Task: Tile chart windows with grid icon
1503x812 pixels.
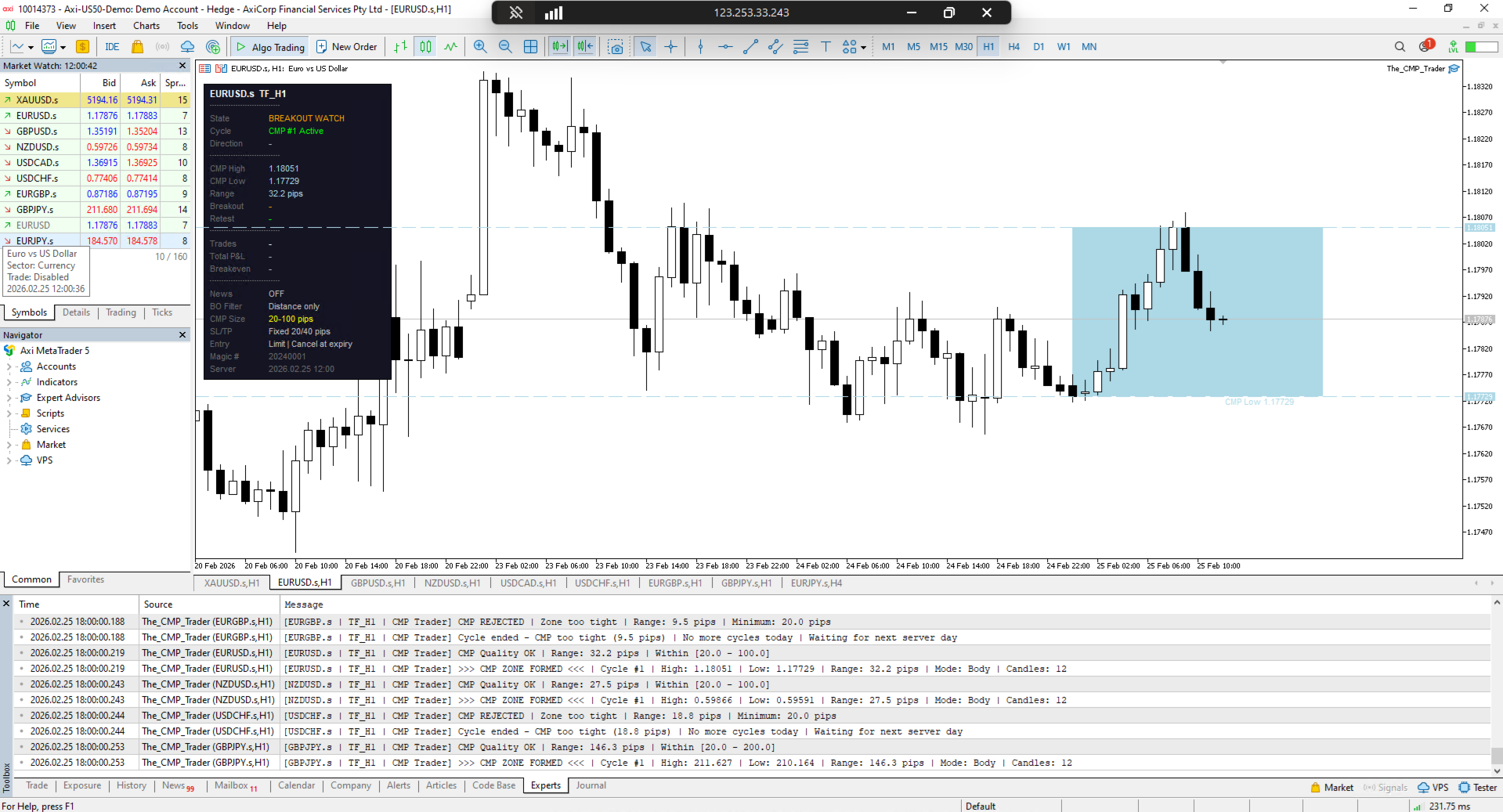Action: point(530,47)
